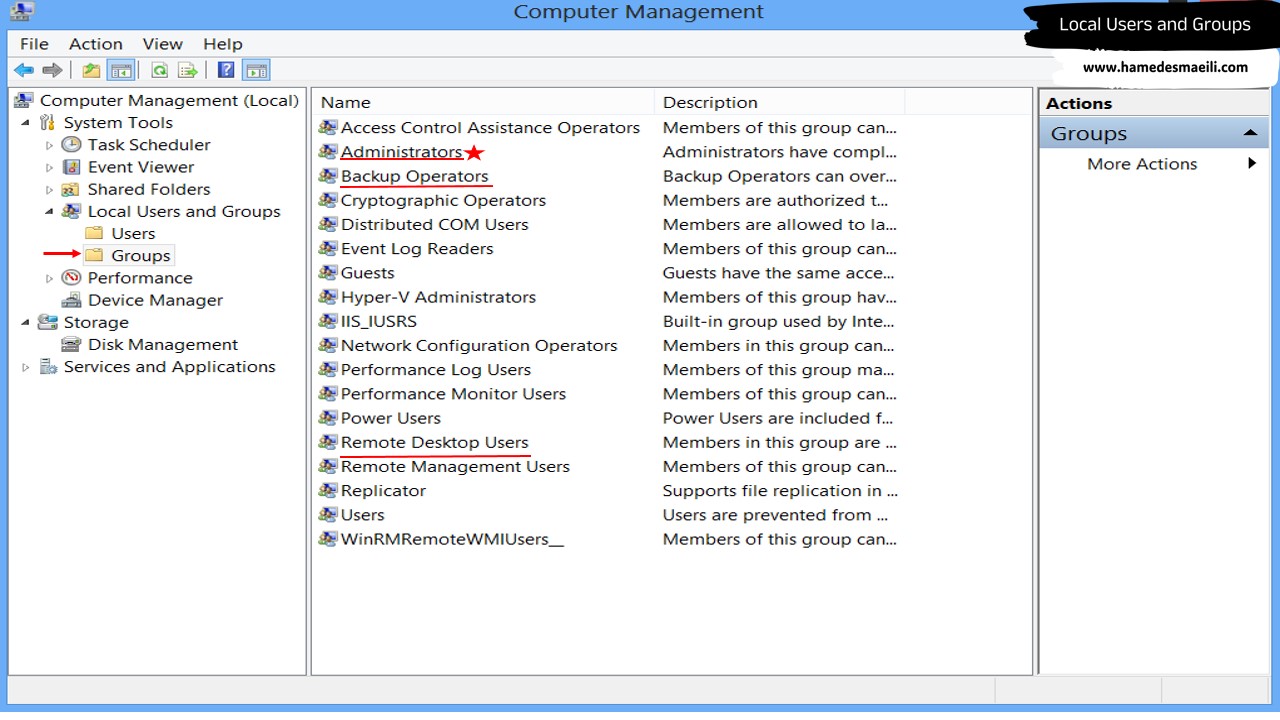The image size is (1280, 720).
Task: Open More Actions submenu arrow
Action: click(x=1252, y=163)
